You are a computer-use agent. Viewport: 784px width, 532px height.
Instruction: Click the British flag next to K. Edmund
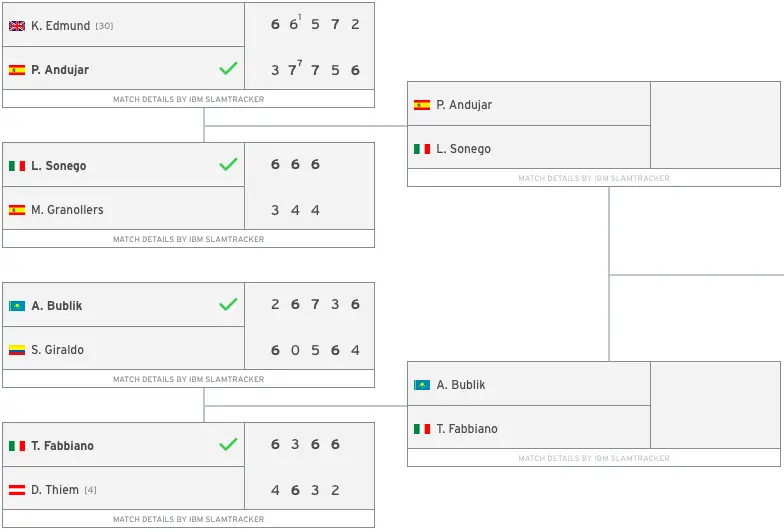coord(17,26)
